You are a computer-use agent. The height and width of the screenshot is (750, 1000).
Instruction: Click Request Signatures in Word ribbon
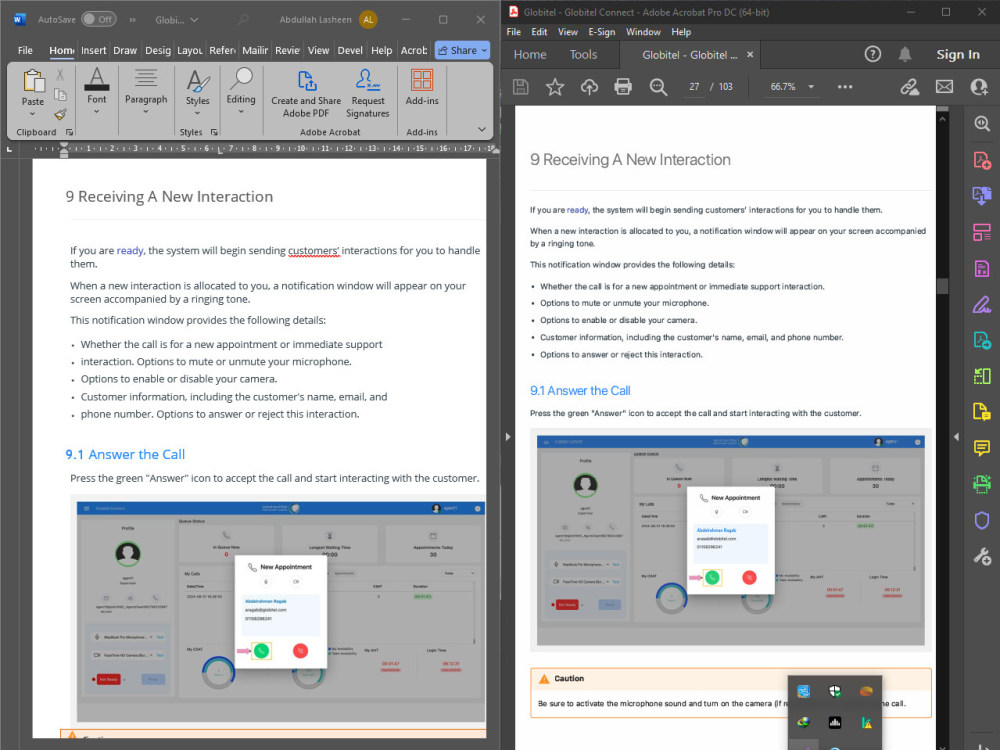tap(368, 94)
